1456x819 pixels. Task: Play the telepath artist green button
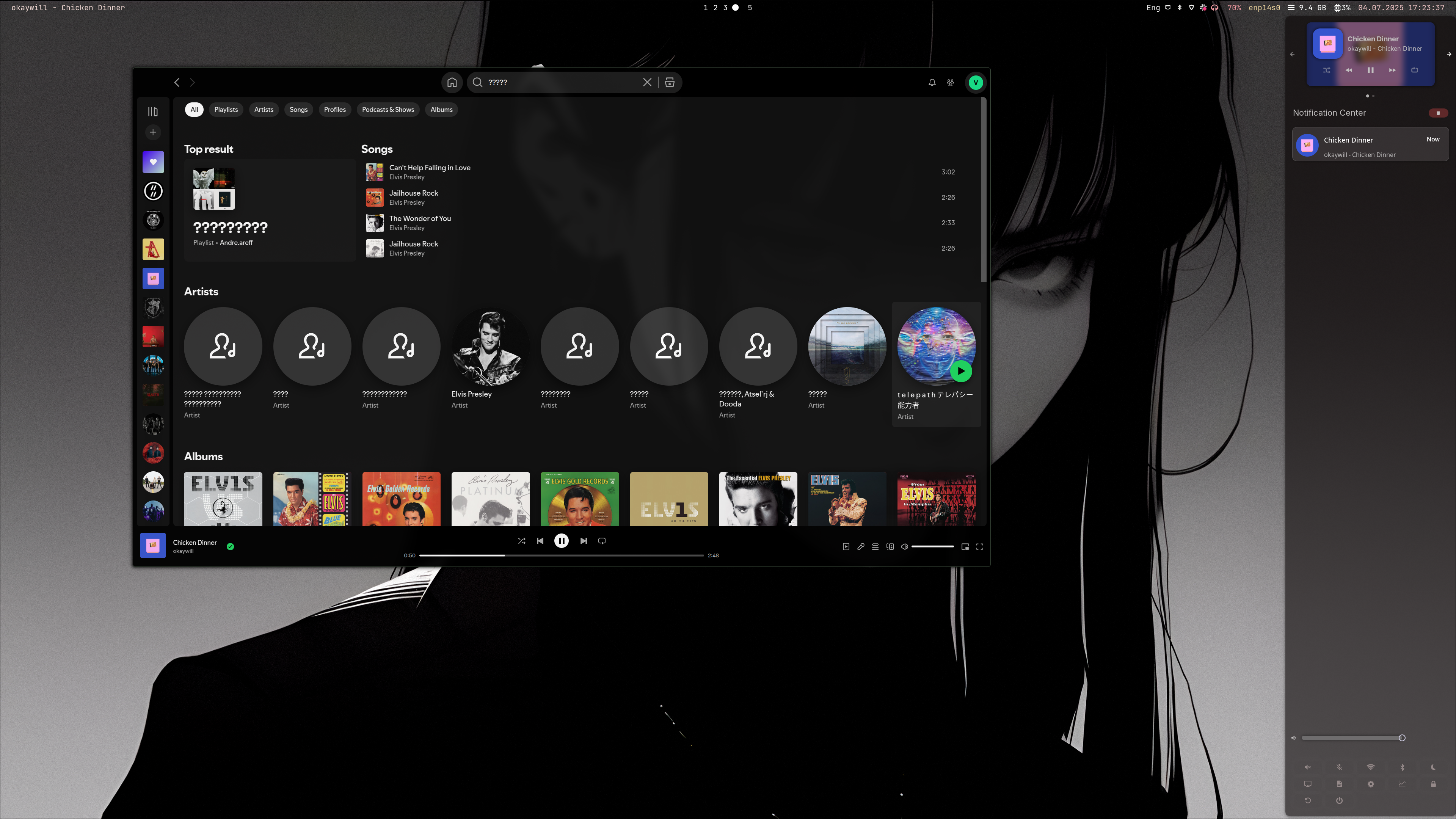click(961, 371)
